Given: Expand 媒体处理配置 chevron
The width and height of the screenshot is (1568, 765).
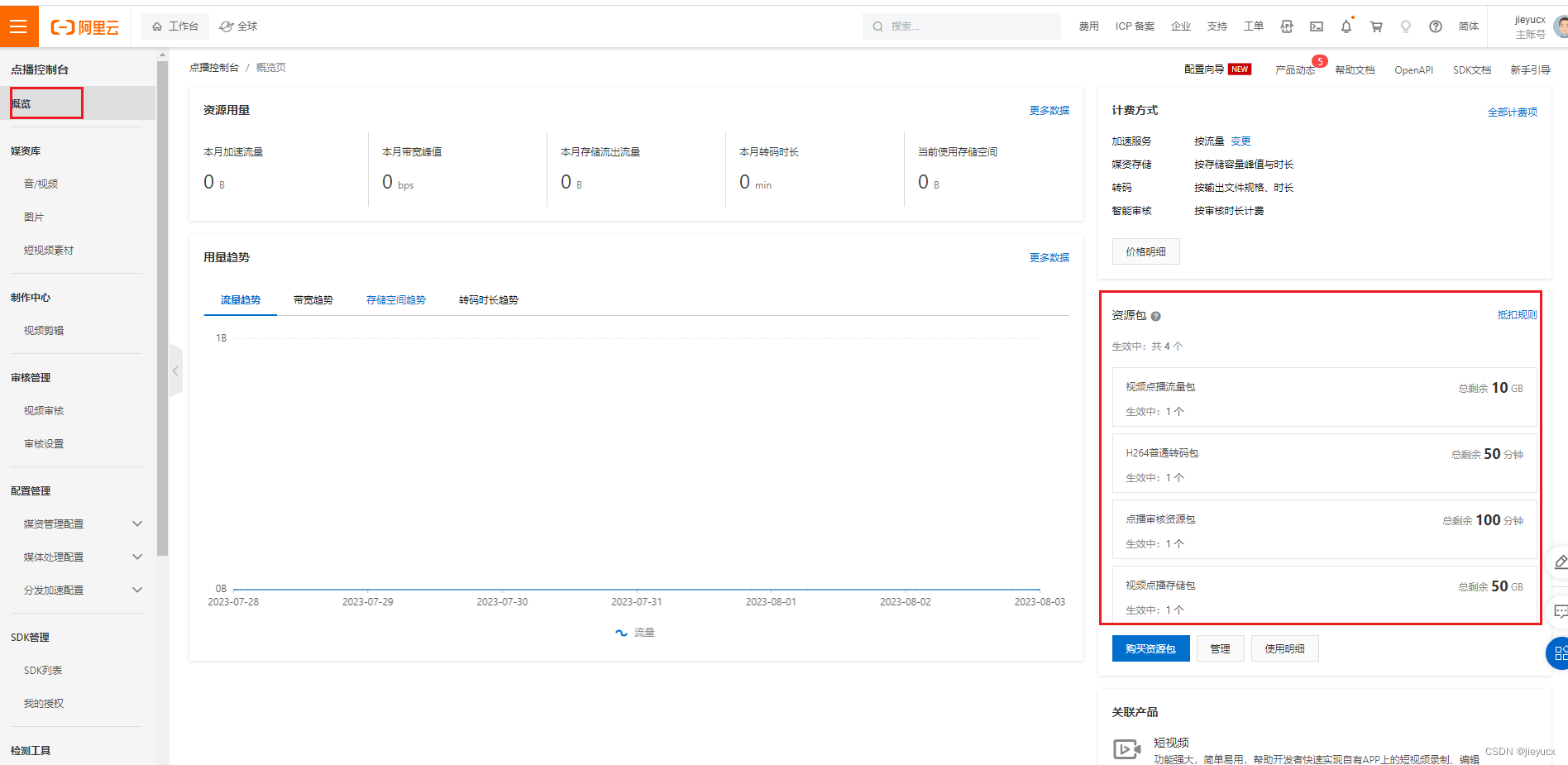Looking at the screenshot, I should [x=137, y=557].
